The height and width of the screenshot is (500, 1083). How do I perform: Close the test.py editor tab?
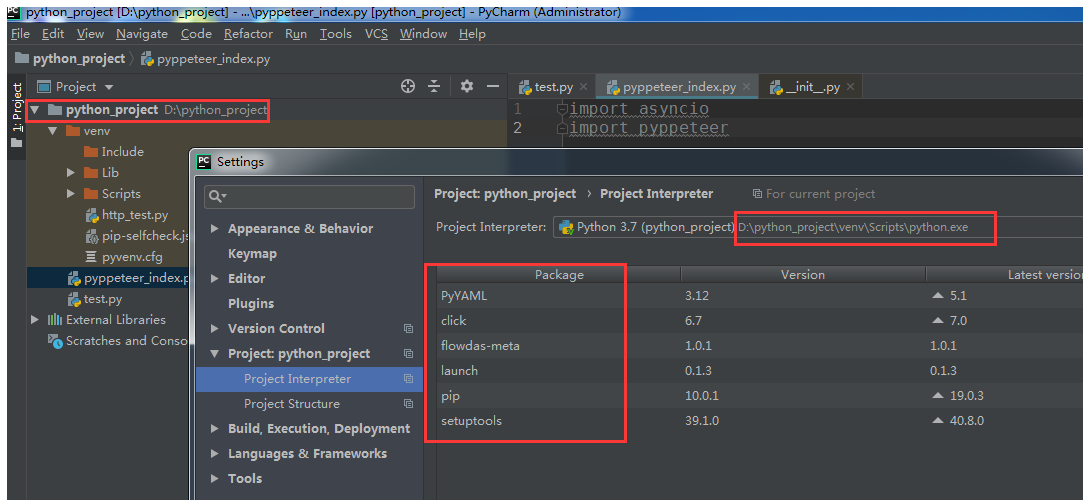coord(584,87)
